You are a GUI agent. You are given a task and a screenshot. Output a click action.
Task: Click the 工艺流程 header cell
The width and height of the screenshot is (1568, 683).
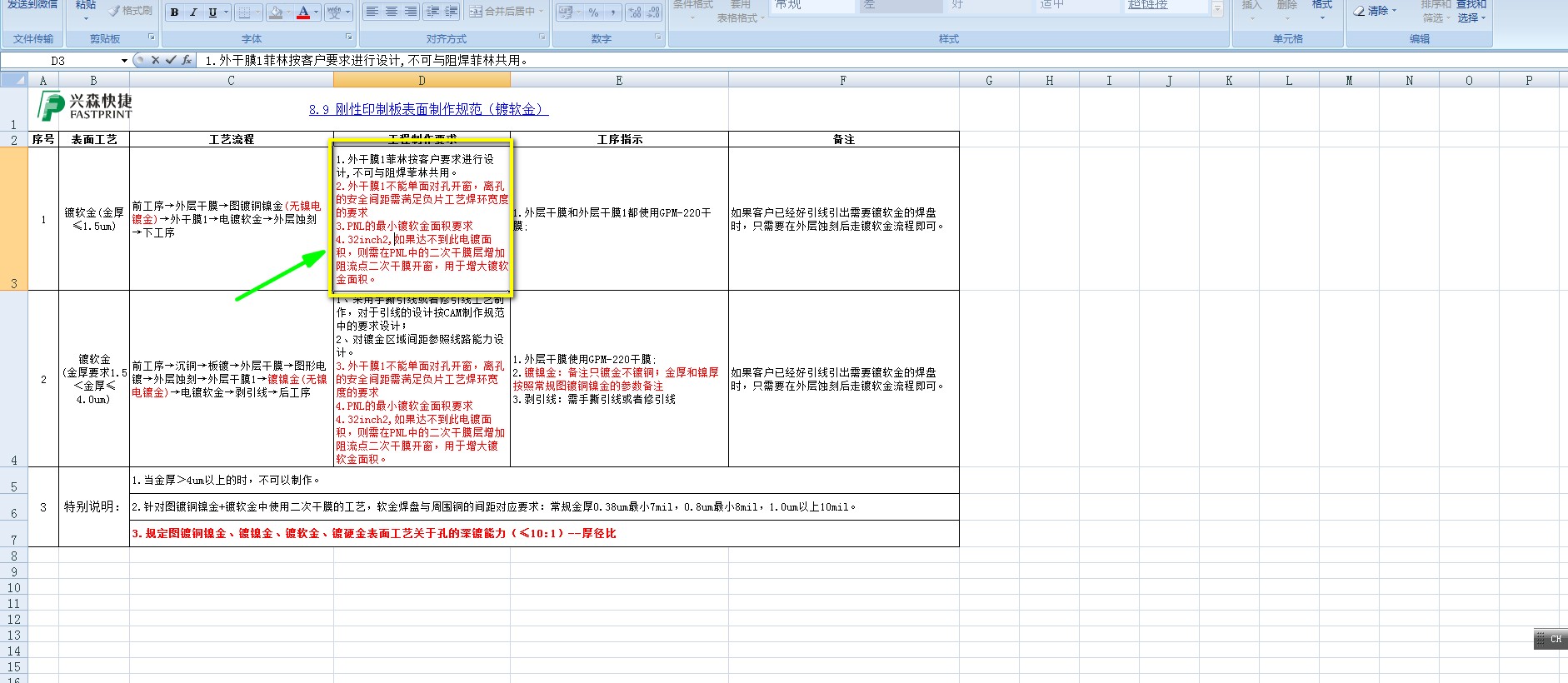(231, 139)
